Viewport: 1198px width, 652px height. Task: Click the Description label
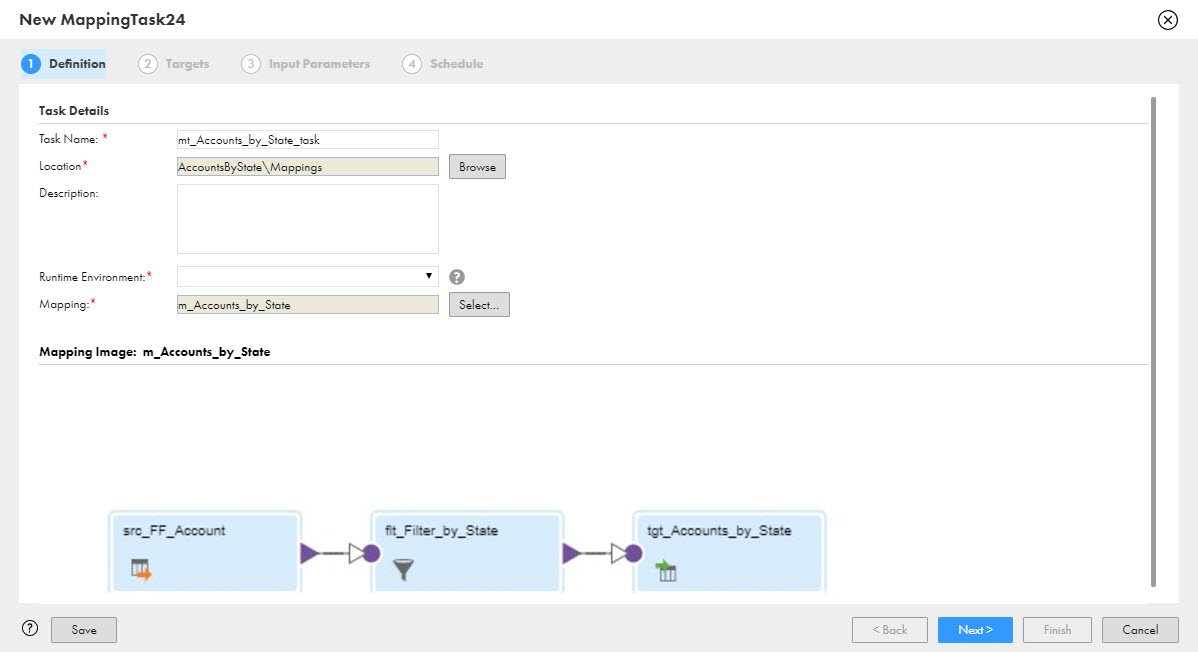pyautogui.click(x=69, y=193)
